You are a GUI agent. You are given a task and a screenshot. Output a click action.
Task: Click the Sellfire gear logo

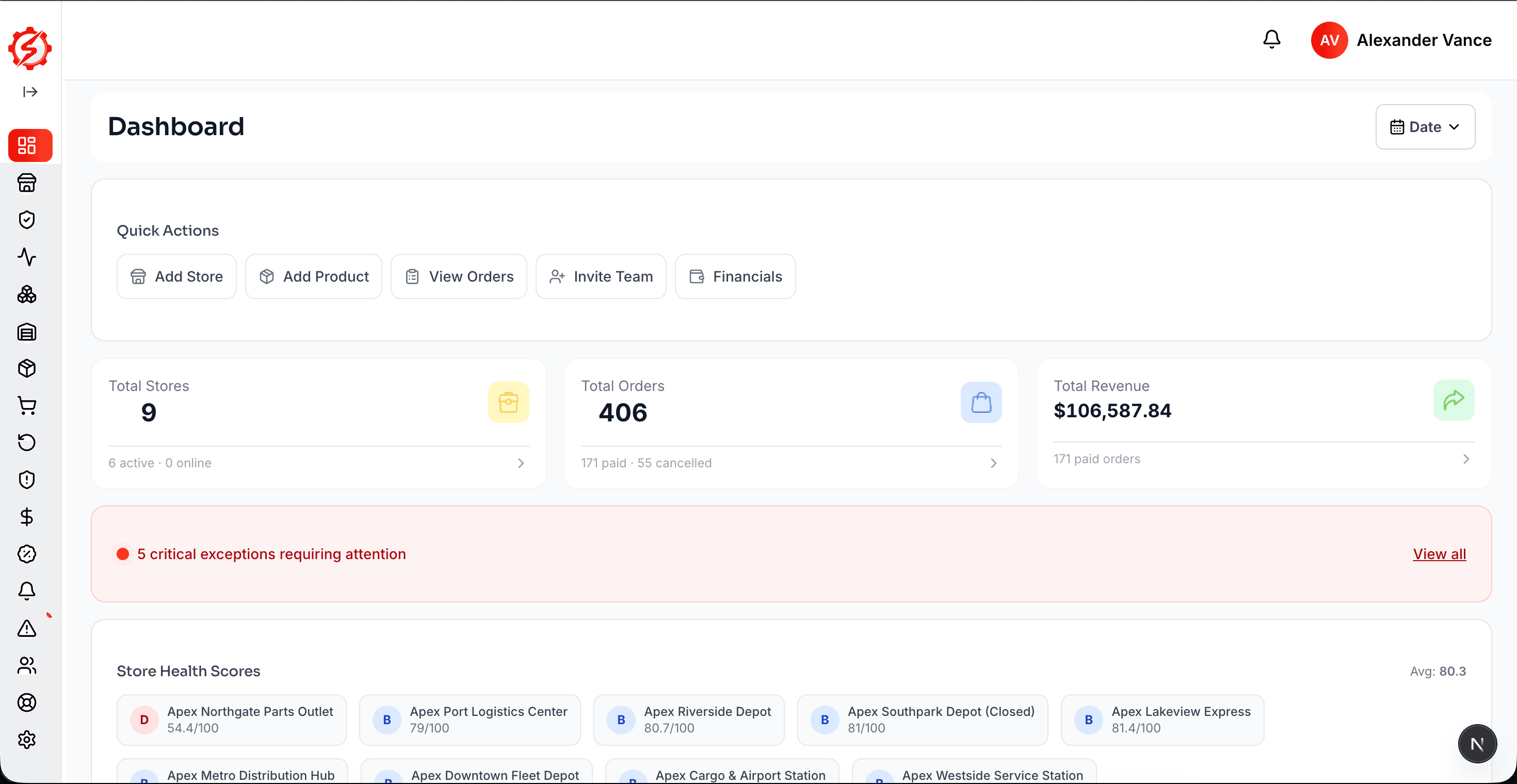30,48
